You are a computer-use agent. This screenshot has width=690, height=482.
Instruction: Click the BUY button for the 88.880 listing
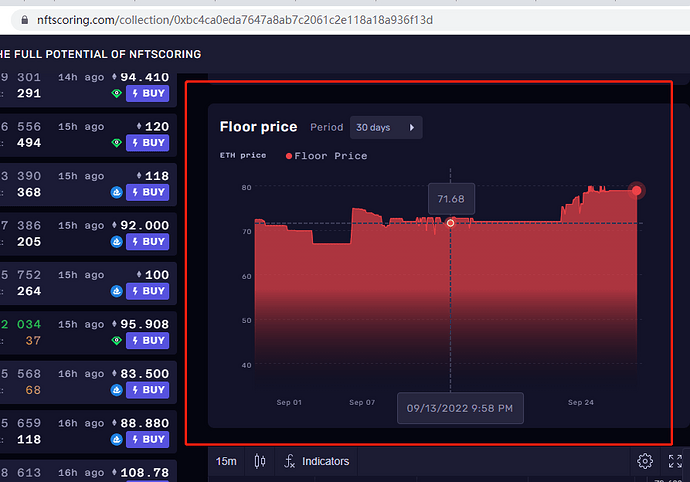tap(147, 439)
